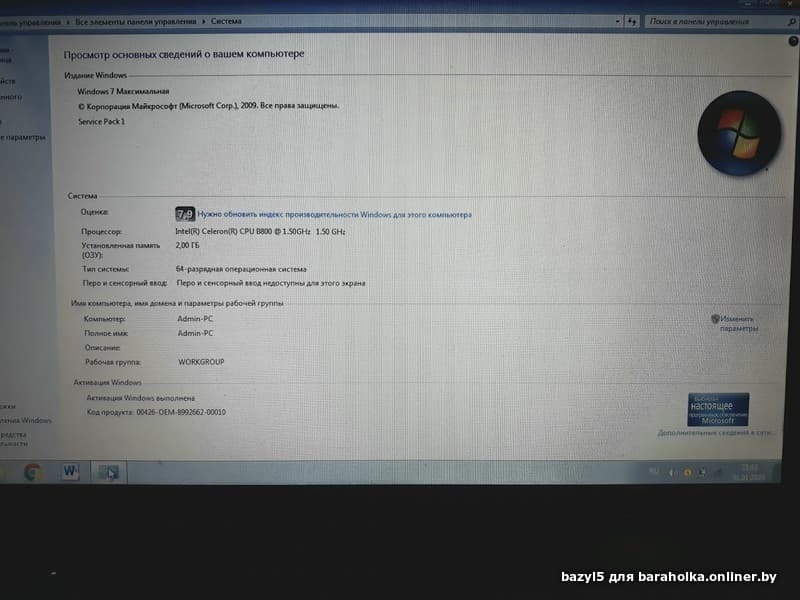Screen dimensions: 800x600
Task: Open the taskbar clock and date
Action: [748, 472]
